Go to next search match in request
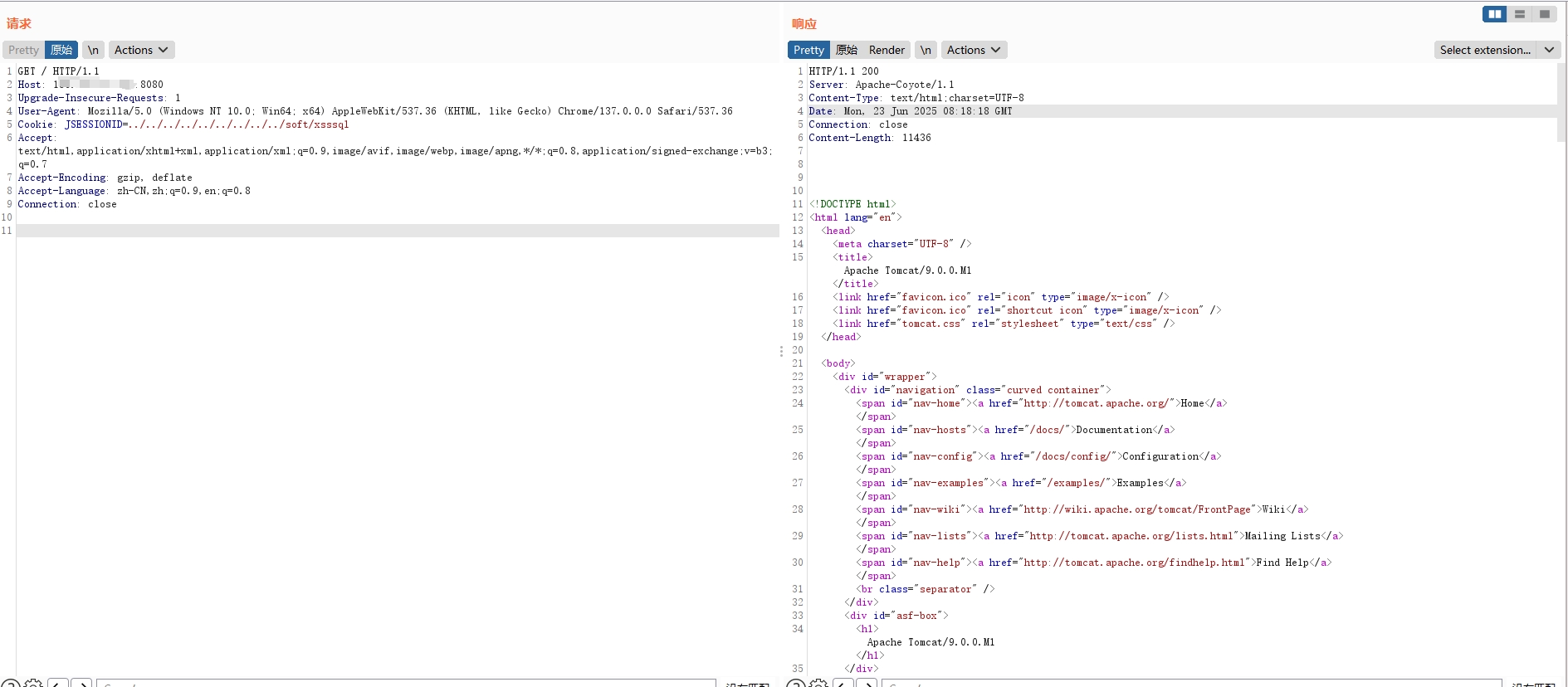Viewport: 1568px width, 687px height. (x=81, y=684)
